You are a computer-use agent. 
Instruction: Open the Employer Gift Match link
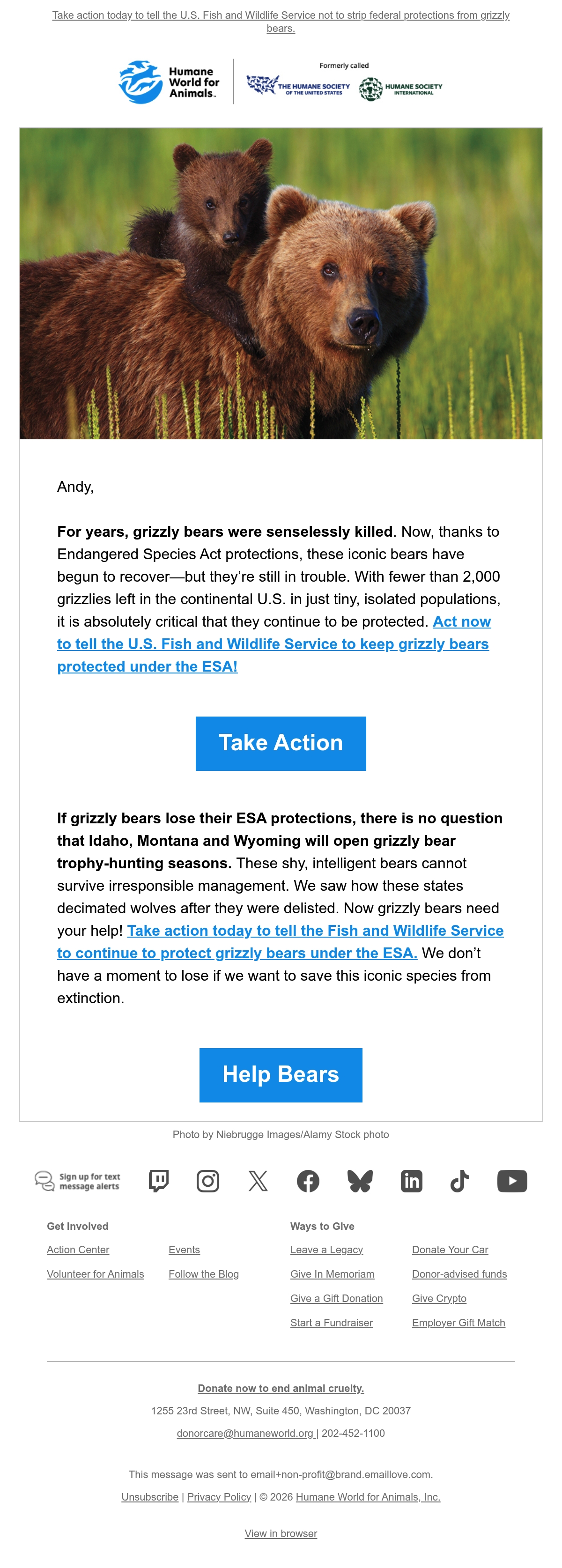tap(458, 1323)
